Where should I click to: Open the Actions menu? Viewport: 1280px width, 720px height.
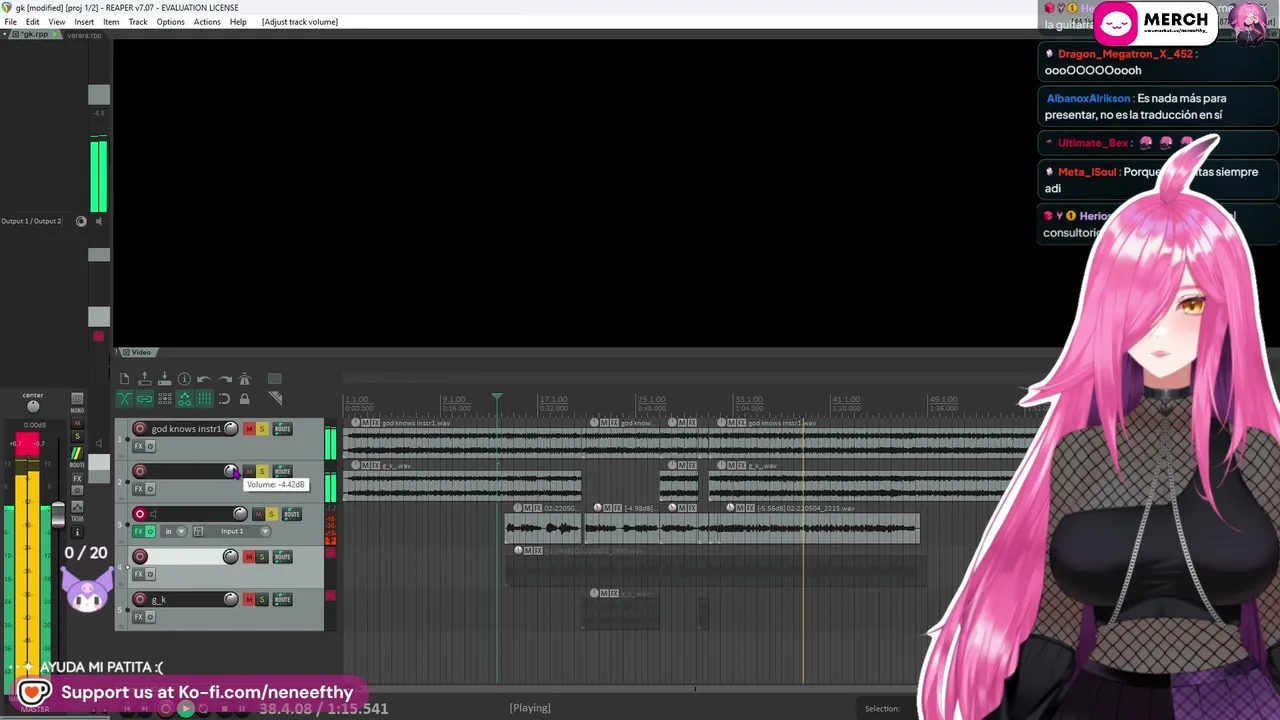tap(207, 22)
